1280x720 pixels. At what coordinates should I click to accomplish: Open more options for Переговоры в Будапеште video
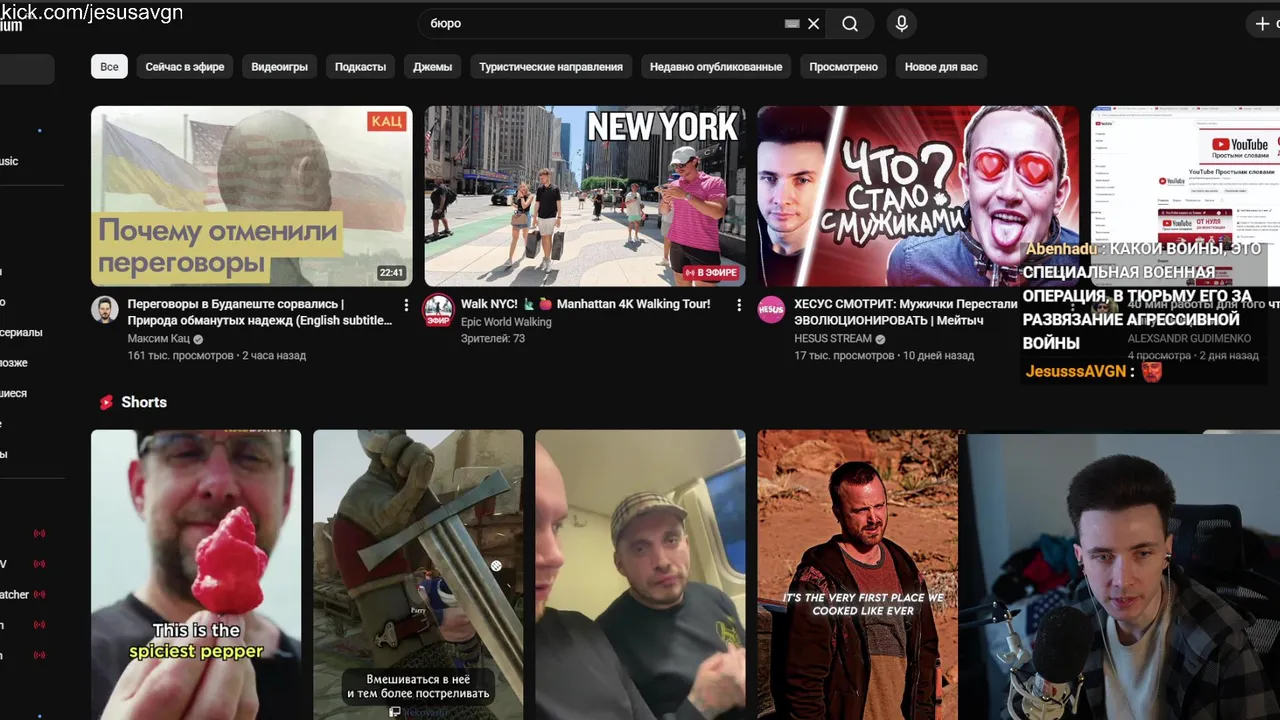coord(406,305)
